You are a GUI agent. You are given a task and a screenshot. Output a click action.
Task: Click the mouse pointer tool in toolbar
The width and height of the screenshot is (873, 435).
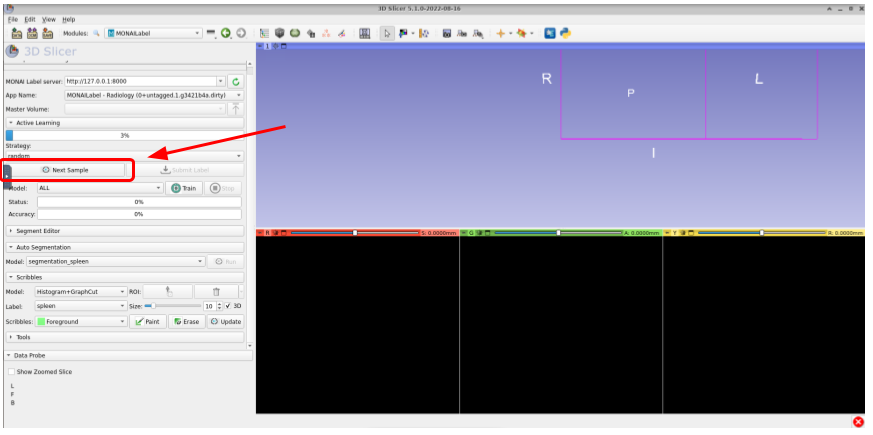(x=388, y=33)
